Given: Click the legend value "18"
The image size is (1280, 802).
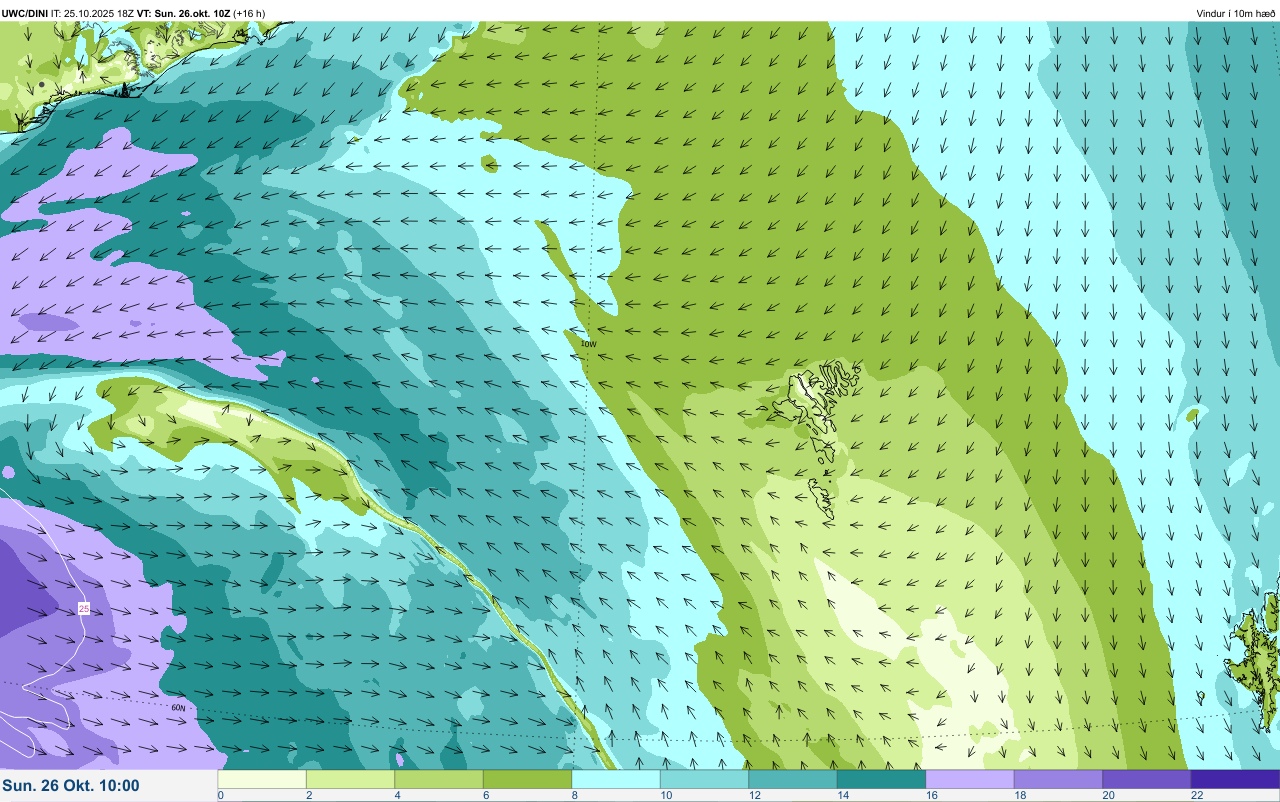Looking at the screenshot, I should click(x=1020, y=796).
